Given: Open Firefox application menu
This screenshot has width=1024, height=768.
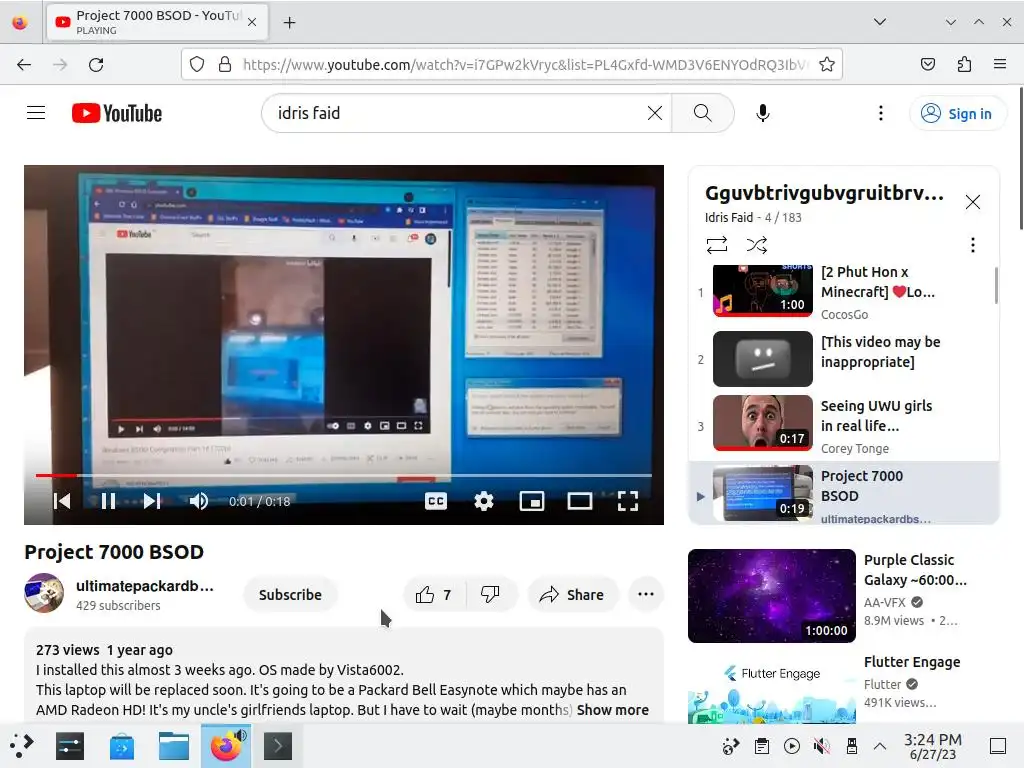Looking at the screenshot, I should [x=1000, y=64].
